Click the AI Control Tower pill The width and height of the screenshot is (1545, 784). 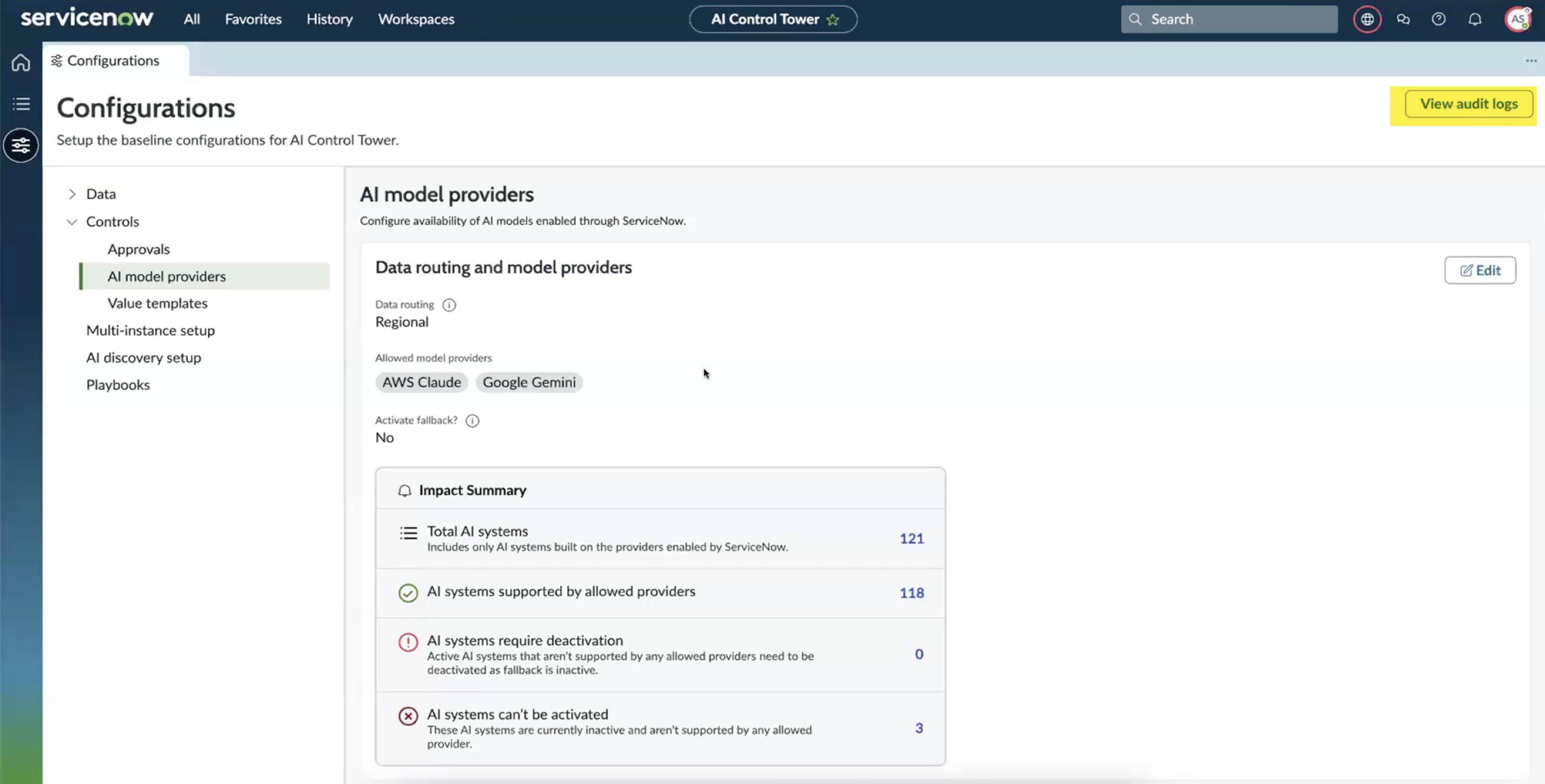pos(773,19)
